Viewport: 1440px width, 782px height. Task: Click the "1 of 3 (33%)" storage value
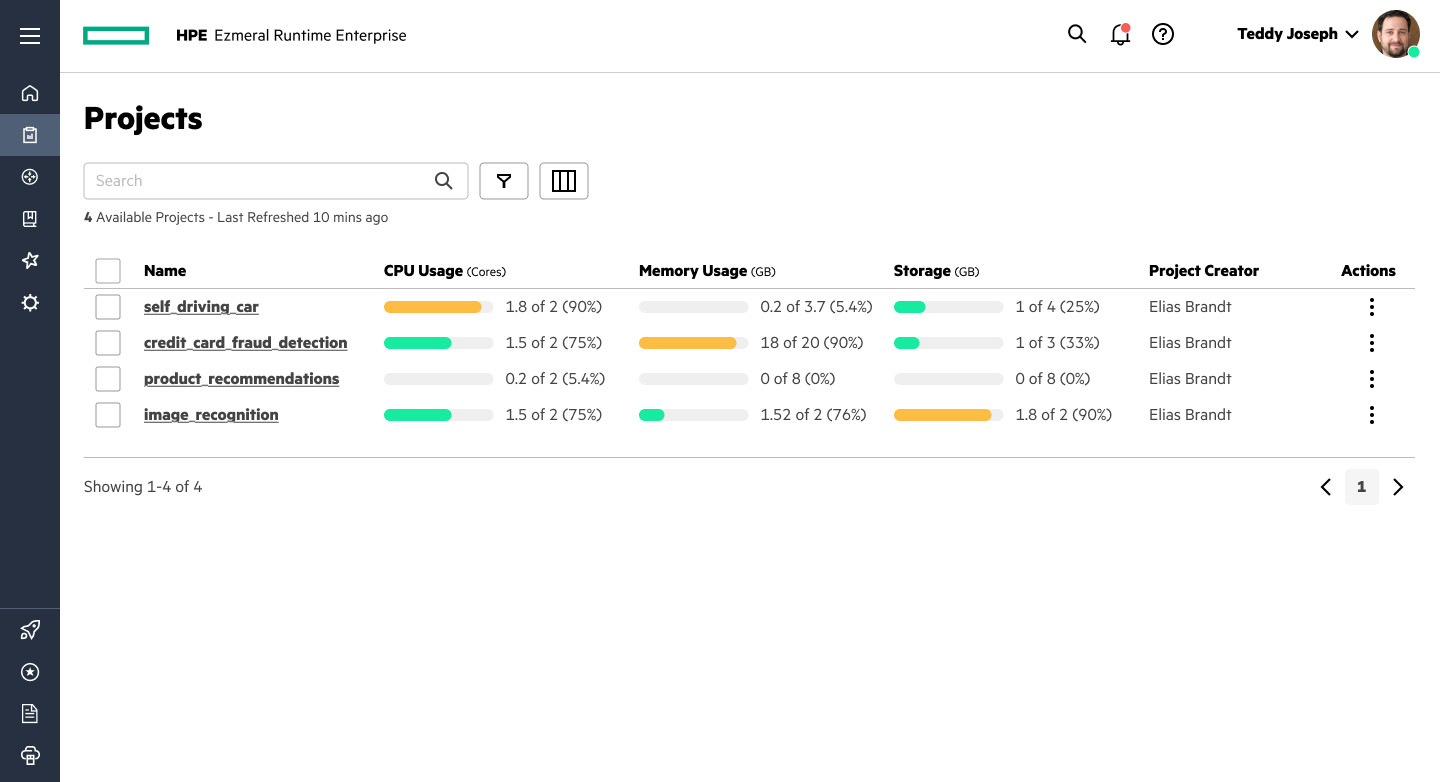pos(1057,343)
